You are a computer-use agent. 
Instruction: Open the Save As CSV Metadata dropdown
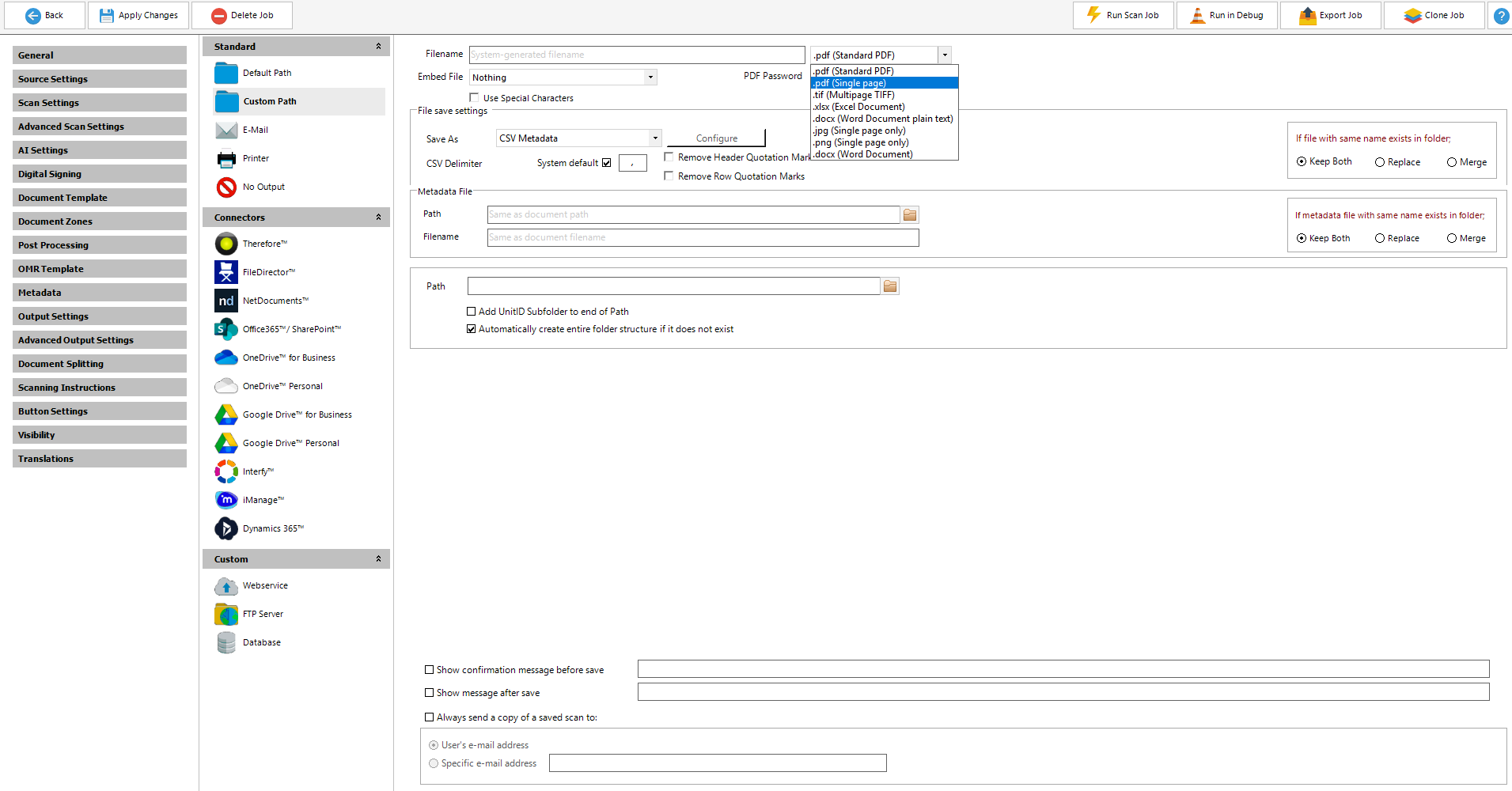pyautogui.click(x=655, y=138)
